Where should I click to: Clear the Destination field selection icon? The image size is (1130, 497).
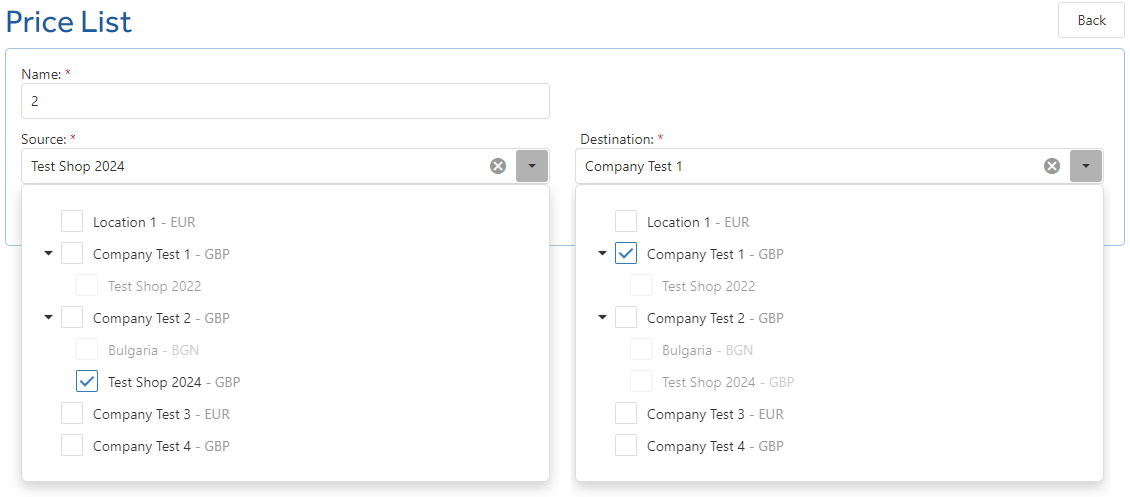pos(1052,166)
